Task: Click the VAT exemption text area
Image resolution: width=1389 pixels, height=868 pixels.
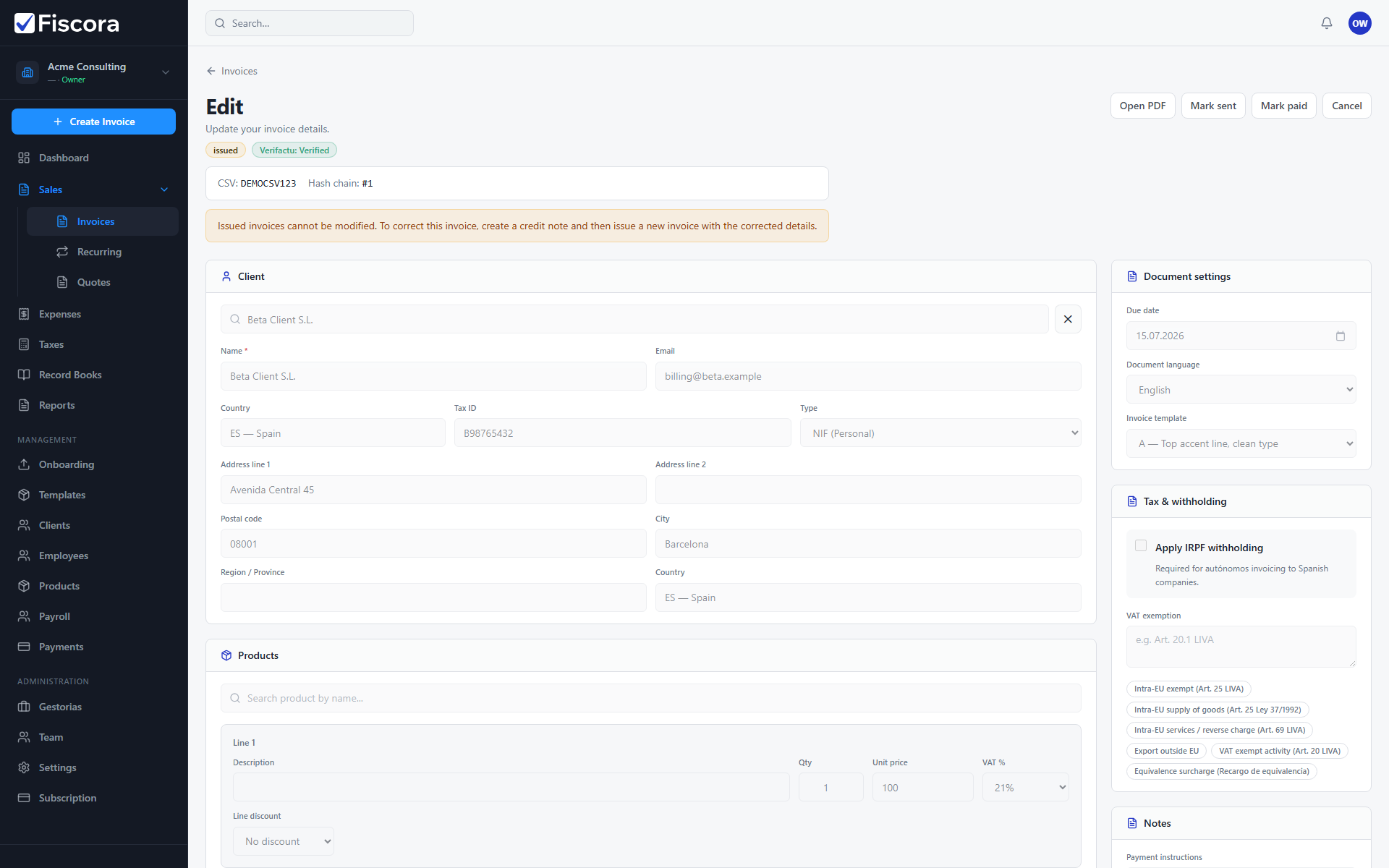Action: coord(1241,647)
